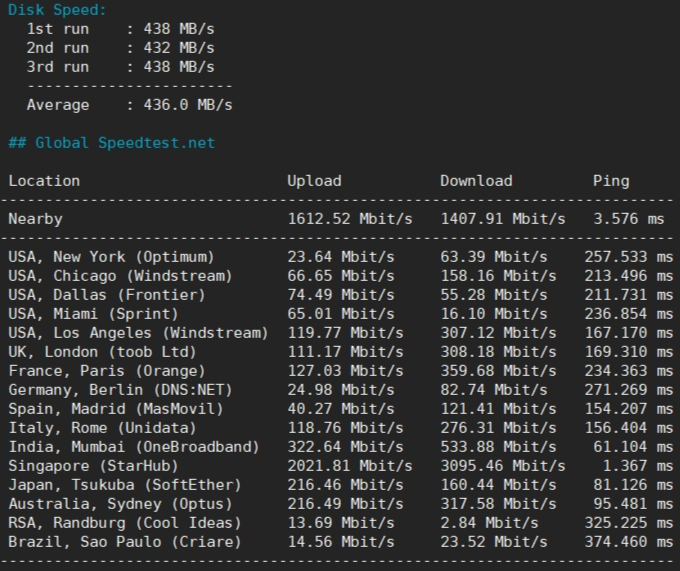Select 'USA, New York (Optimum)' row label
The width and height of the screenshot is (680, 571).
pos(111,257)
